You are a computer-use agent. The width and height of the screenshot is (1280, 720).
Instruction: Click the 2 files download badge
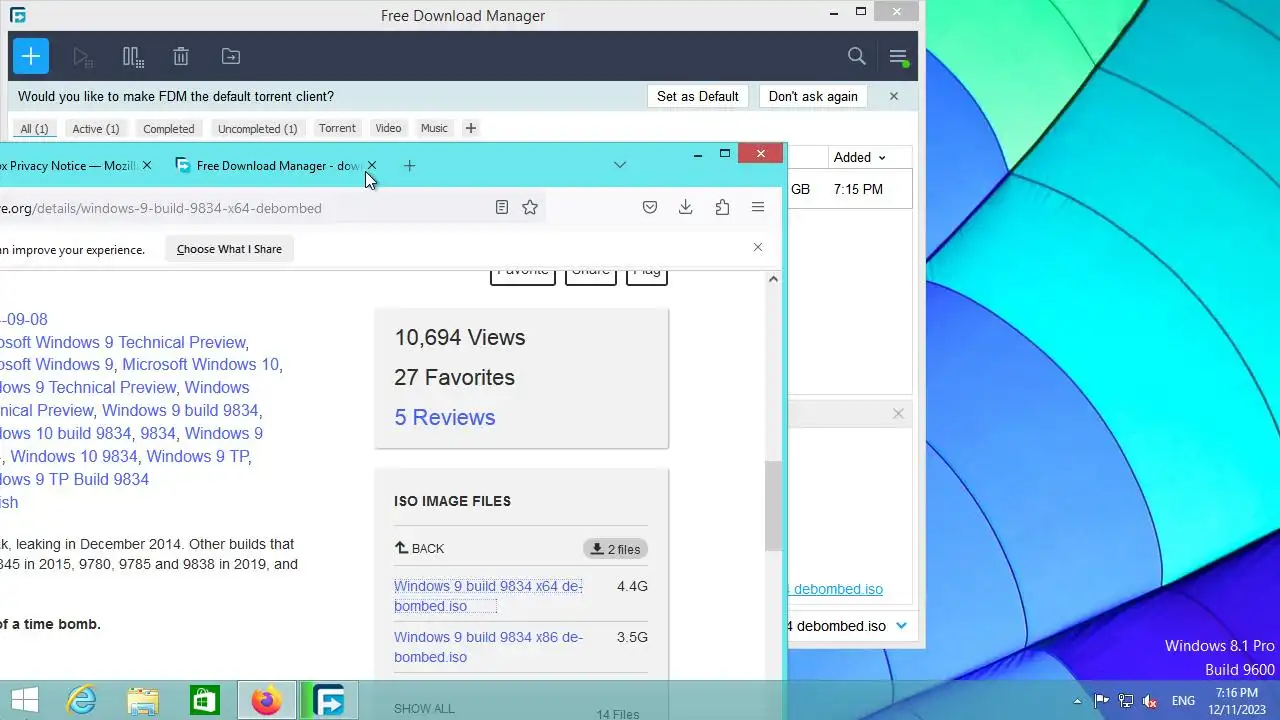point(615,549)
